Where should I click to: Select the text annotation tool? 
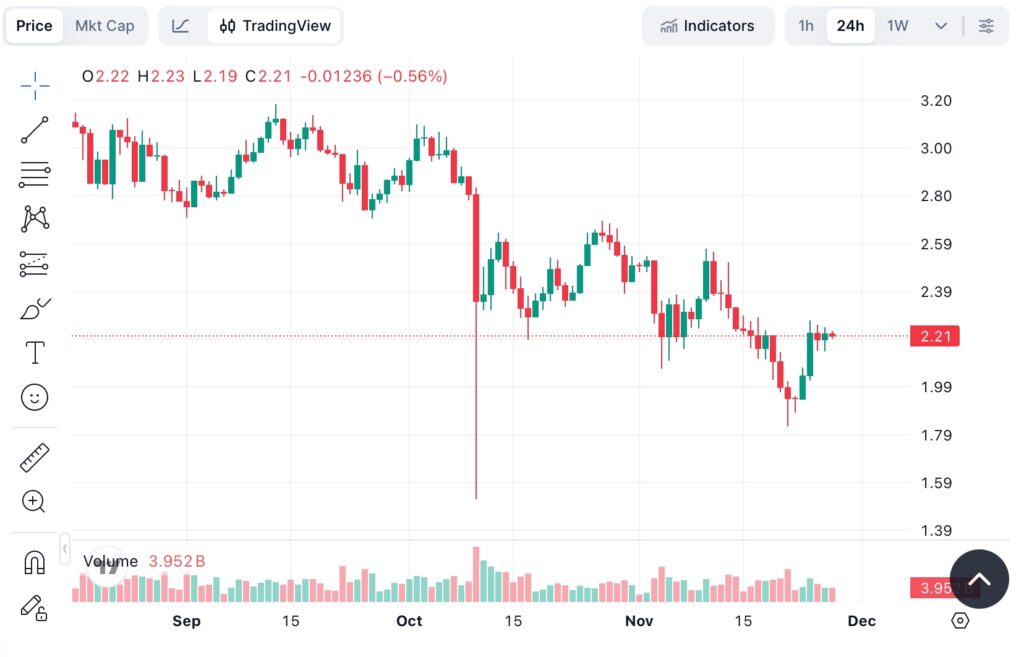34,352
